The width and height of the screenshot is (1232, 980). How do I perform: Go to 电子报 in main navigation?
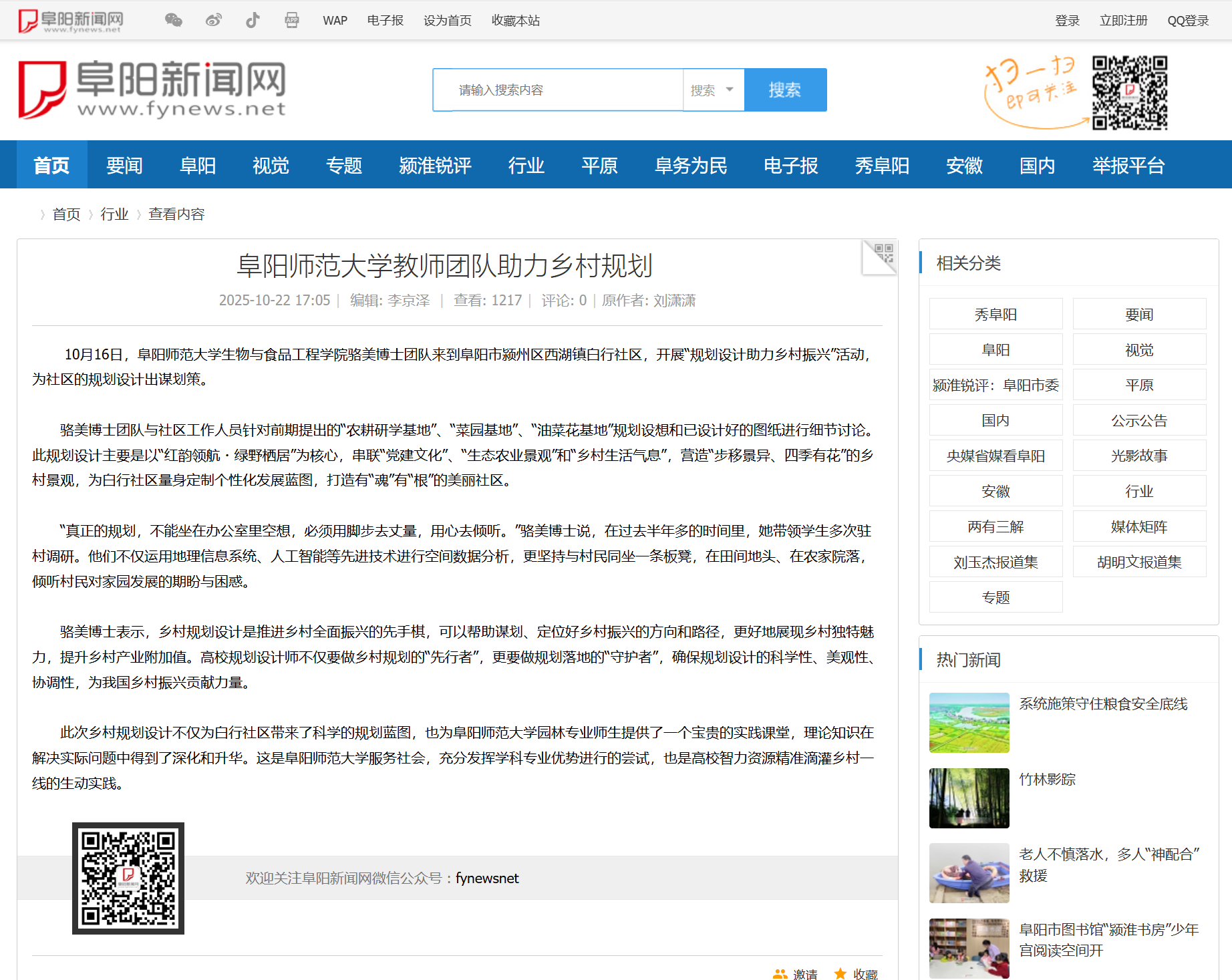point(790,165)
